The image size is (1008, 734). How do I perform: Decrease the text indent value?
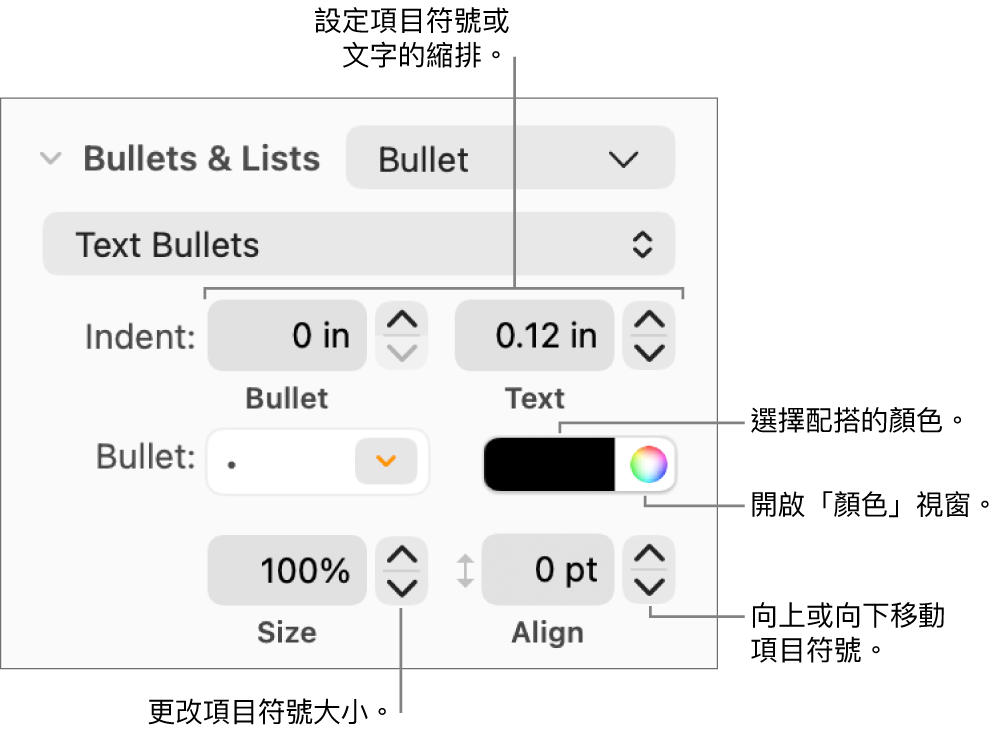click(x=649, y=351)
